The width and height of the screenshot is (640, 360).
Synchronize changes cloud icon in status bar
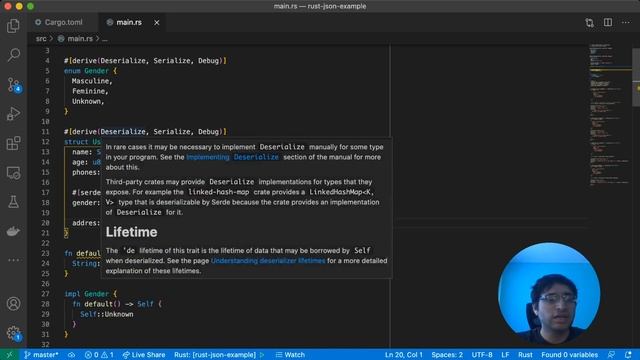coord(71,355)
